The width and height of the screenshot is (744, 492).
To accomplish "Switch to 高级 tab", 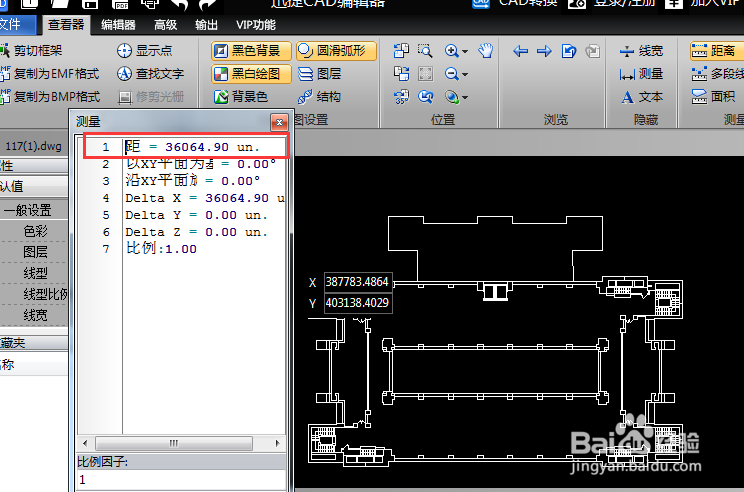I will tap(166, 25).
